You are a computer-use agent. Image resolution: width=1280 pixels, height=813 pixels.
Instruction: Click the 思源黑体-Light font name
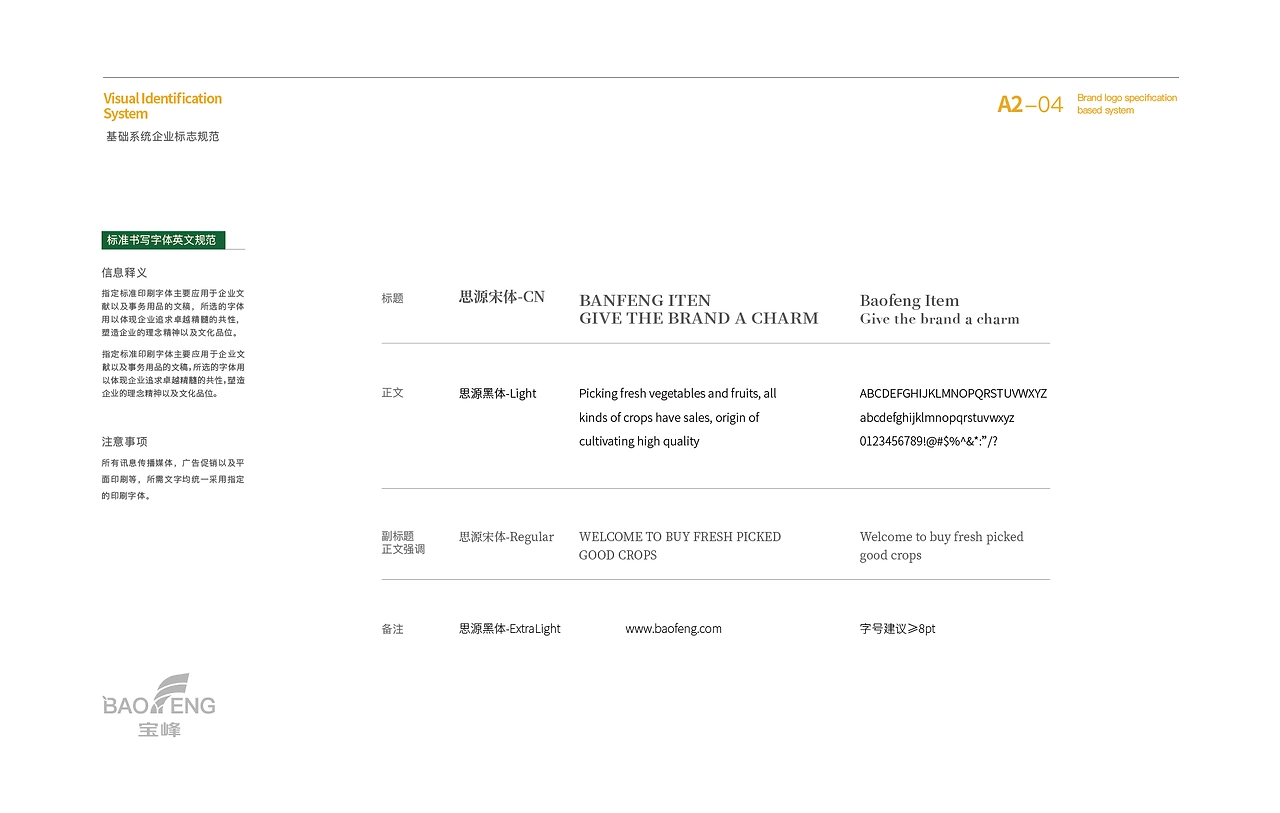click(x=497, y=394)
